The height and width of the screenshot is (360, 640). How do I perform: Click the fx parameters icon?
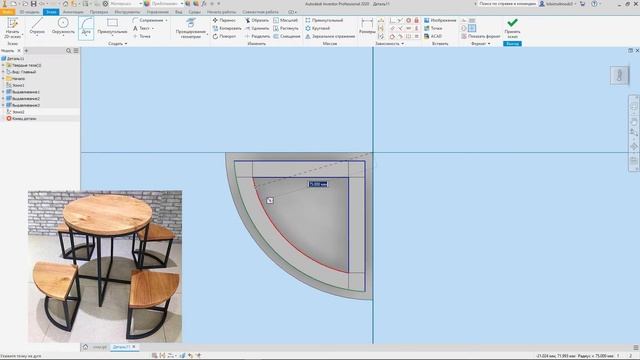(x=204, y=4)
